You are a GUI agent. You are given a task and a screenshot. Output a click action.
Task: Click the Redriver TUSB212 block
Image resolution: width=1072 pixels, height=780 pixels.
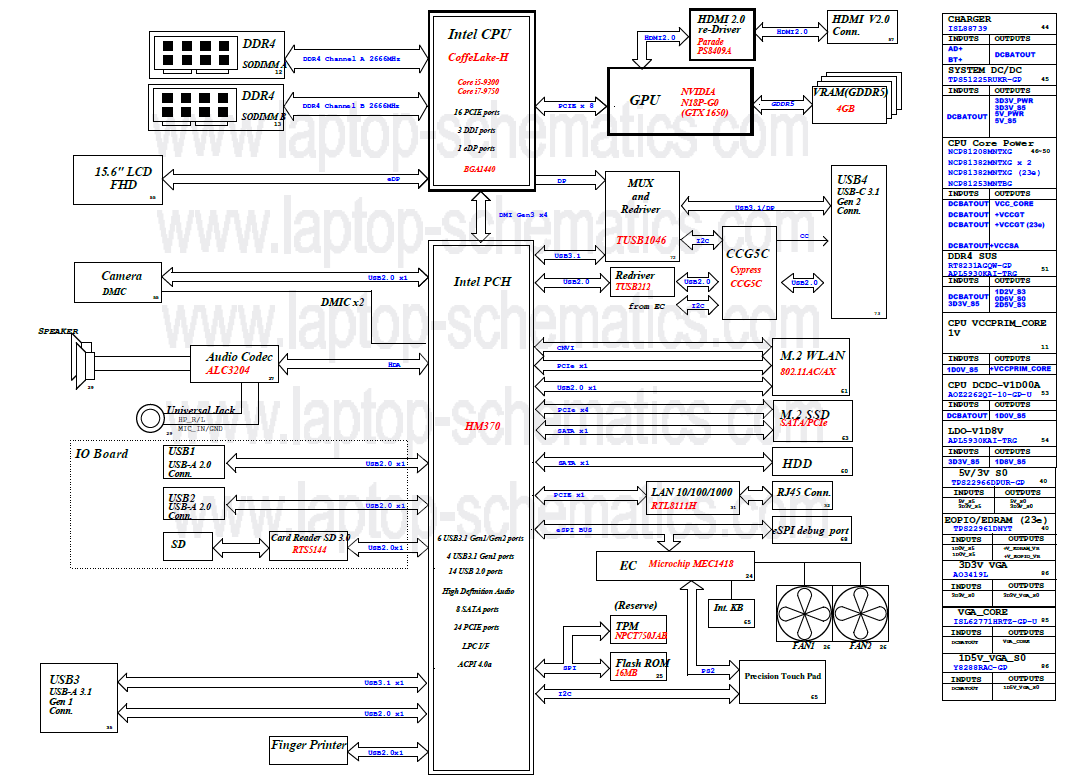[x=642, y=282]
